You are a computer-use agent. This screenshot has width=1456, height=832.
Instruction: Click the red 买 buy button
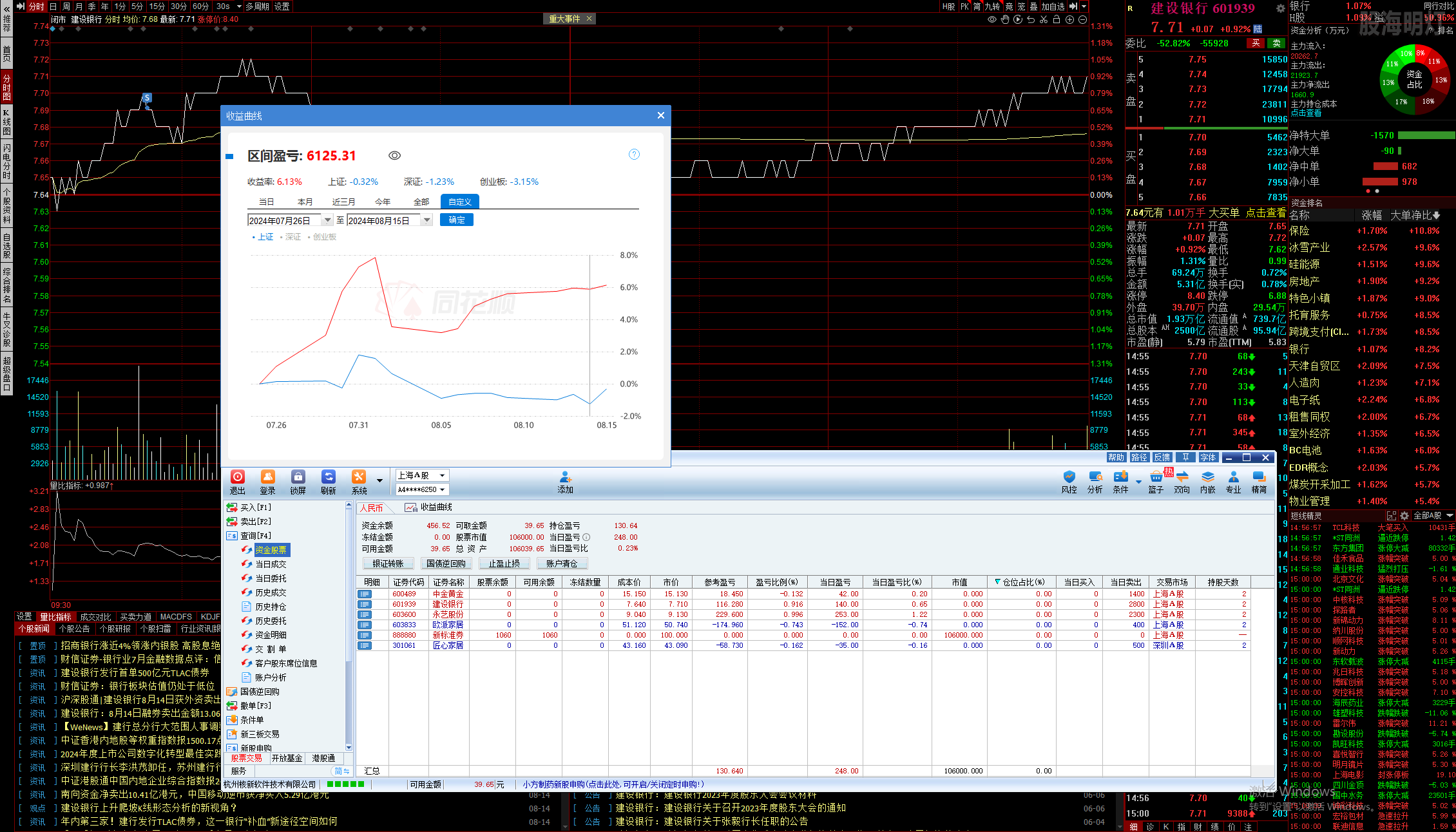(1256, 43)
